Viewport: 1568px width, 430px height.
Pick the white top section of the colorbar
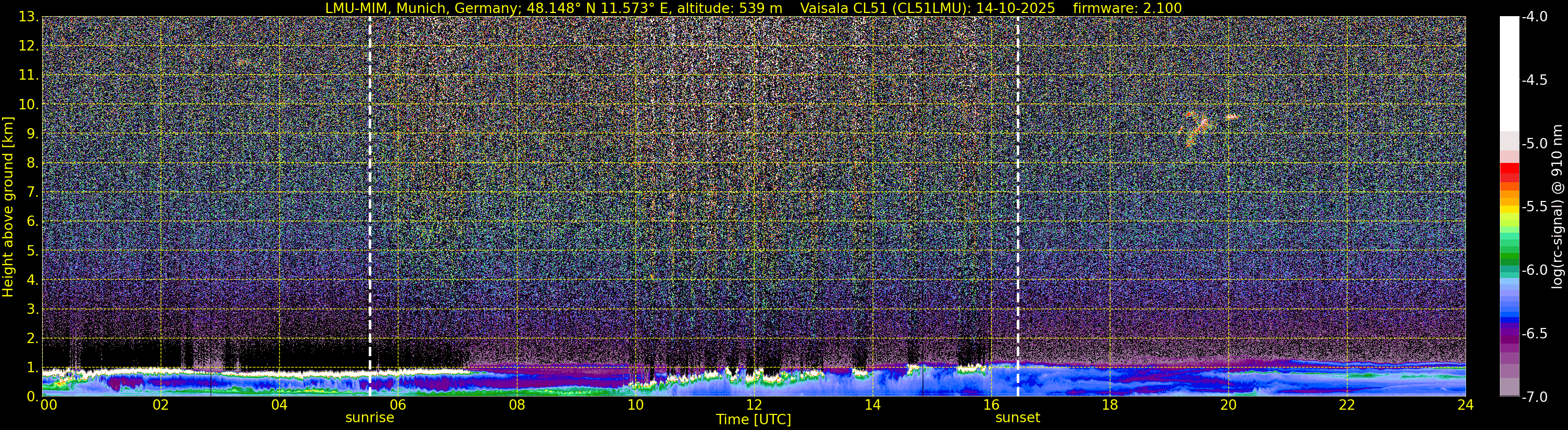[1509, 74]
